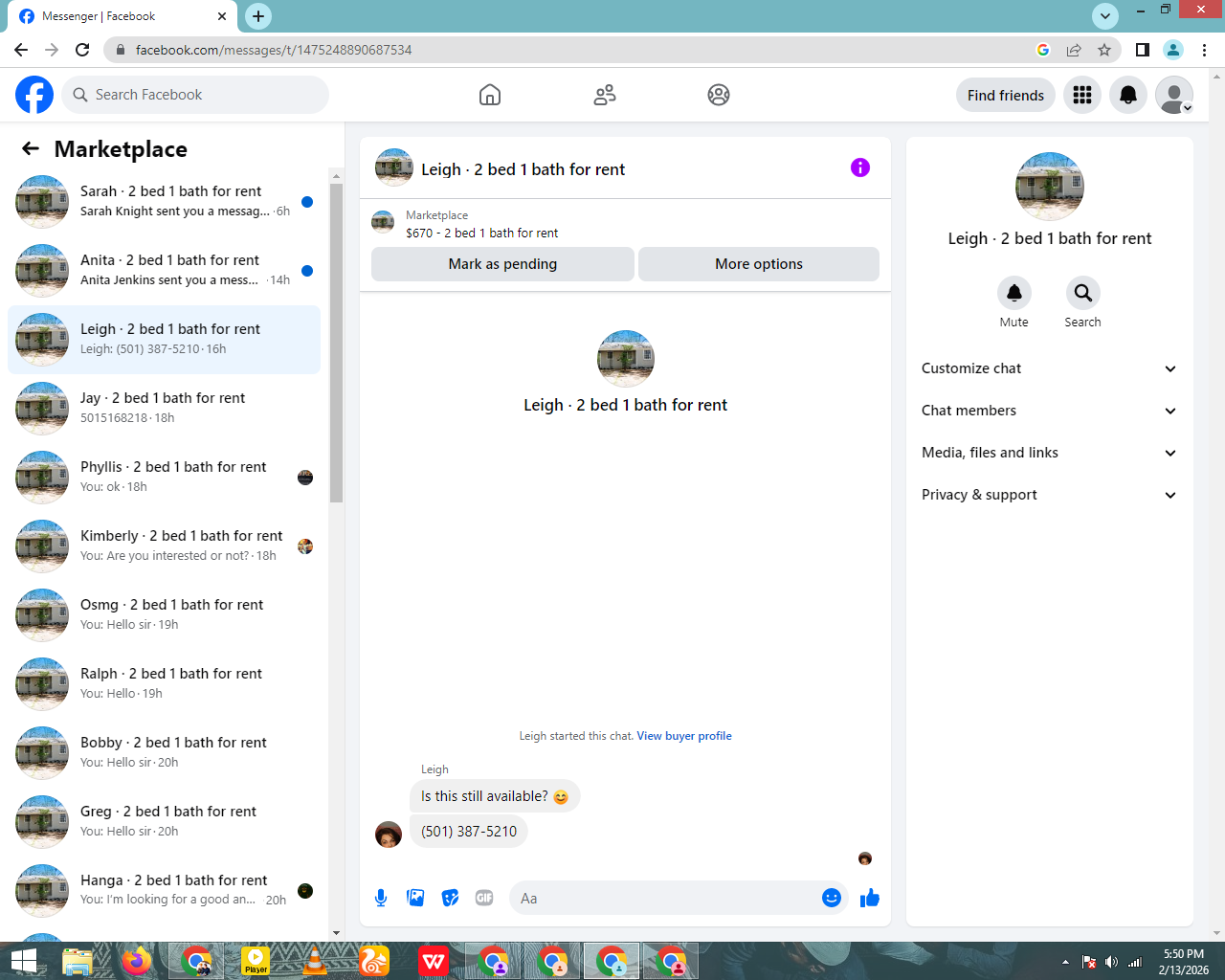Select the Messenger | Facebook tab
Screen dimensions: 1225x980
click(124, 16)
